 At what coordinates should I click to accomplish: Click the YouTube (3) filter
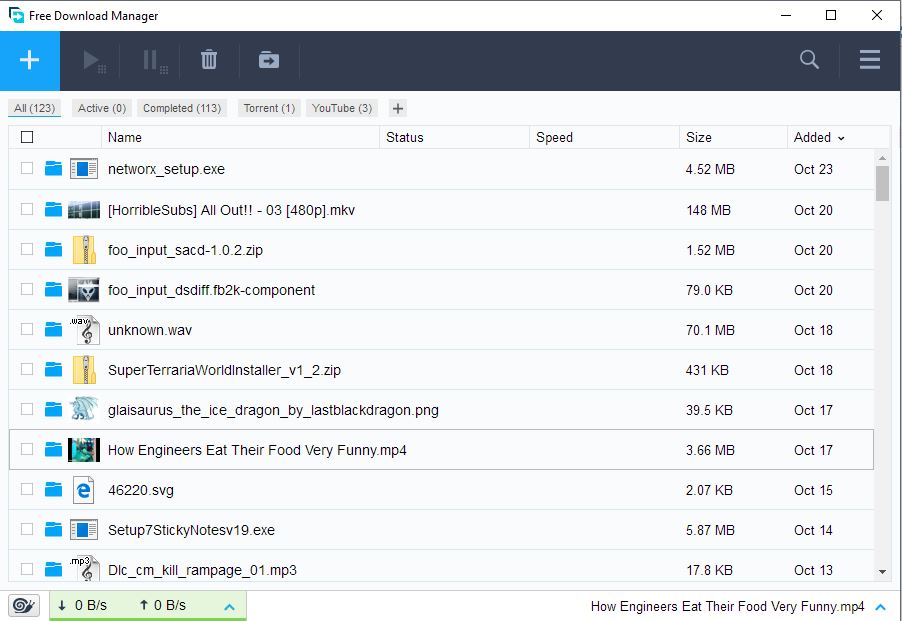click(x=341, y=107)
